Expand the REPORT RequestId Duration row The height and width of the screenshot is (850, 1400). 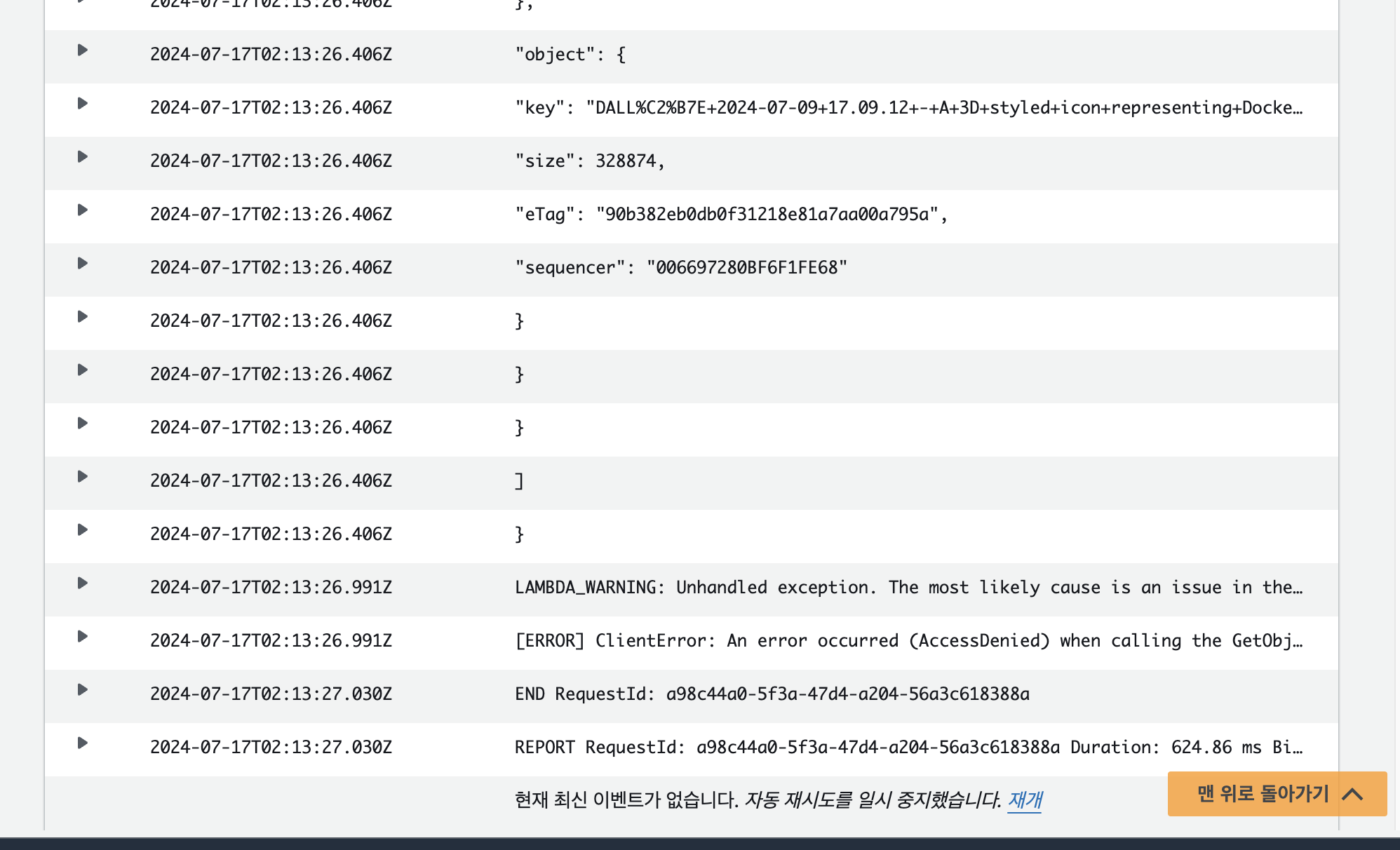coord(82,743)
